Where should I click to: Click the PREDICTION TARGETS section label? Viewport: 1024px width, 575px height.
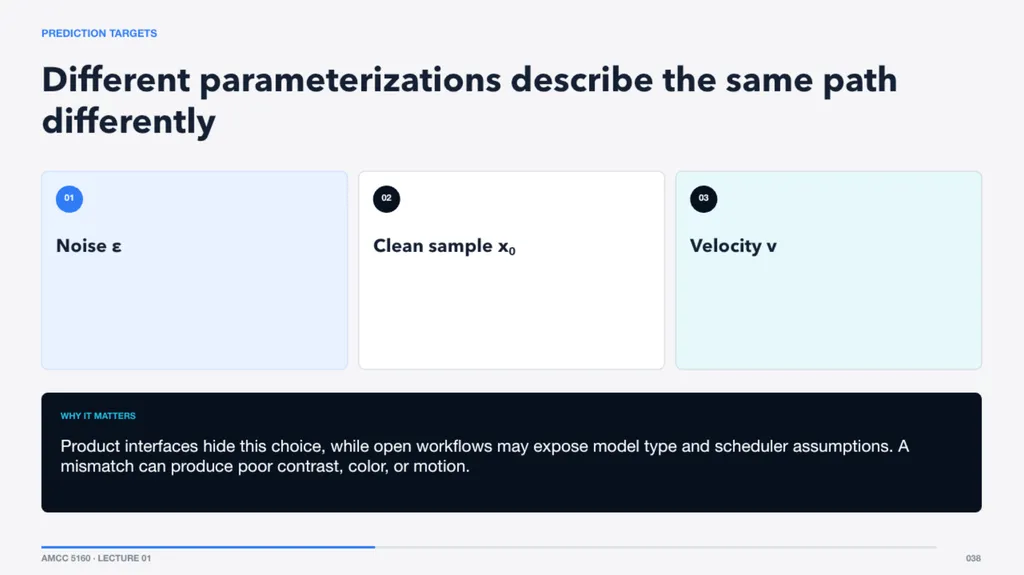pyautogui.click(x=99, y=33)
